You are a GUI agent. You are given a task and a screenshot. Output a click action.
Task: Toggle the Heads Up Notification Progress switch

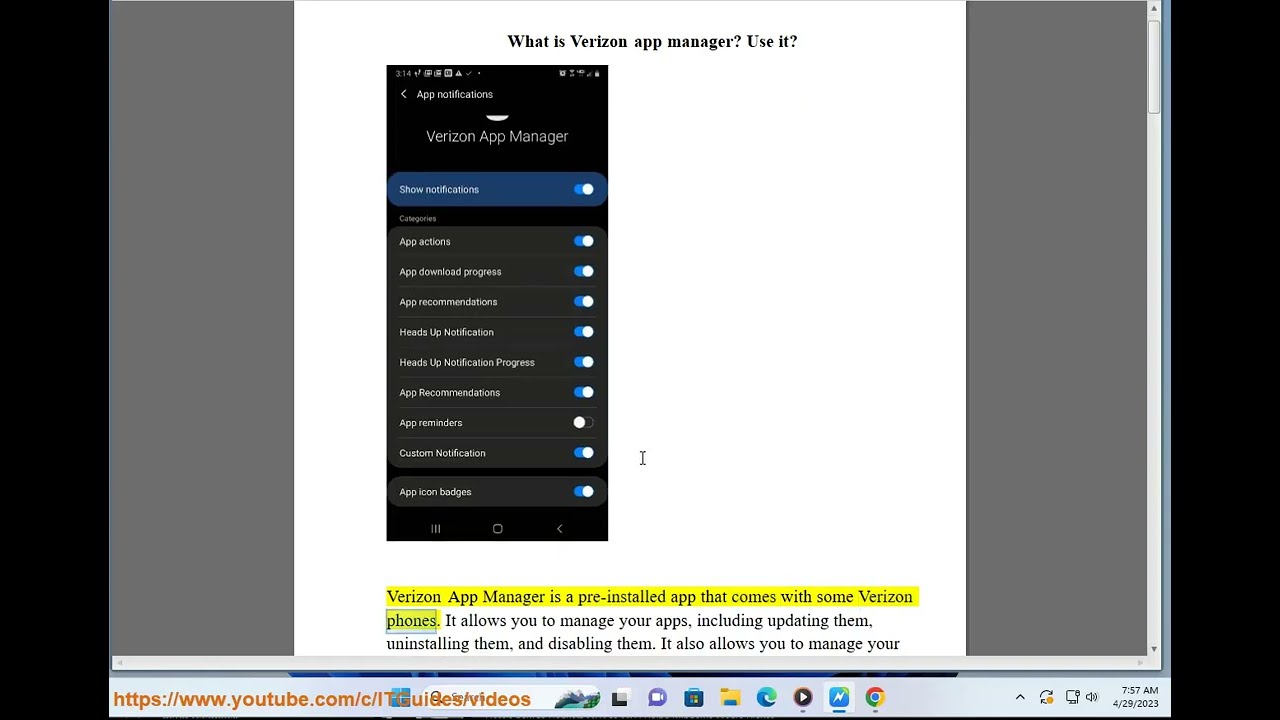[x=584, y=362]
